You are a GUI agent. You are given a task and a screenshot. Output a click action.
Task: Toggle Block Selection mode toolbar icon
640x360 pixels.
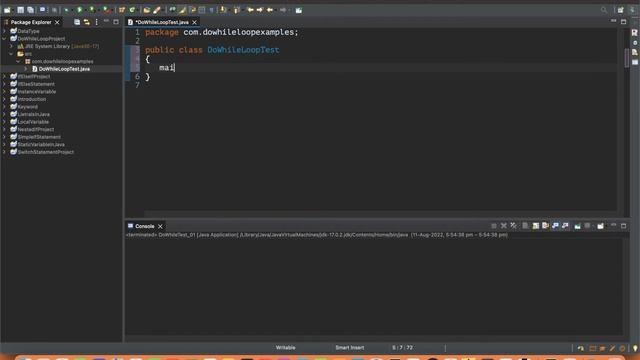[x=202, y=10]
